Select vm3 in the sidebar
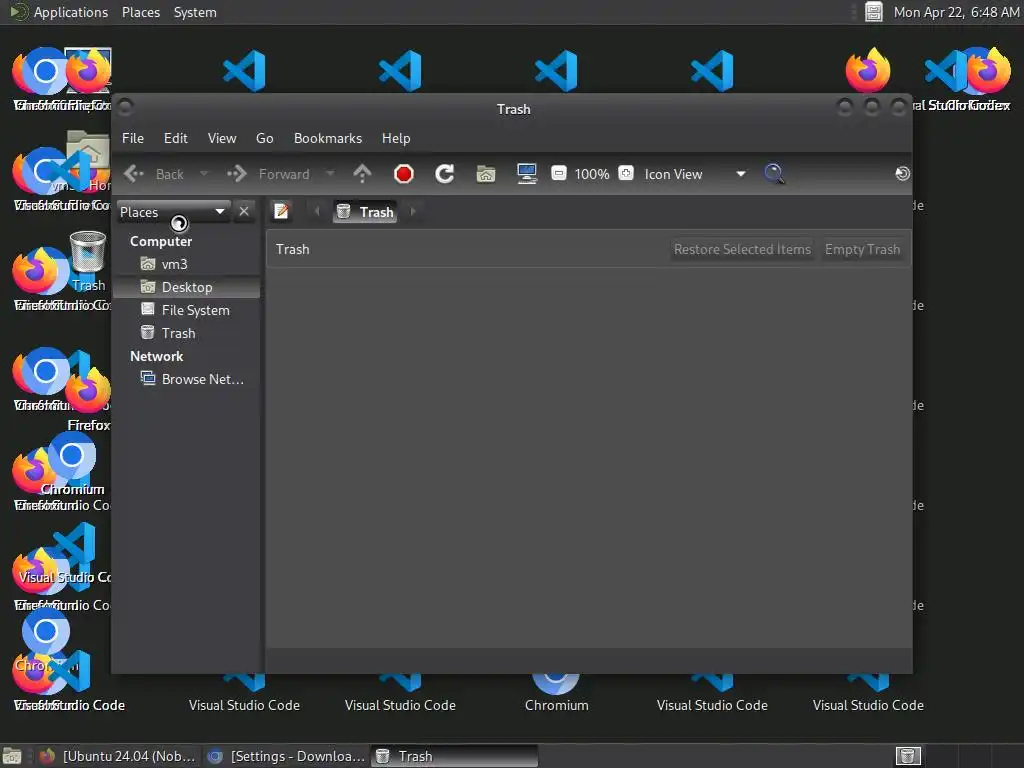Image resolution: width=1024 pixels, height=768 pixels. tap(187, 264)
